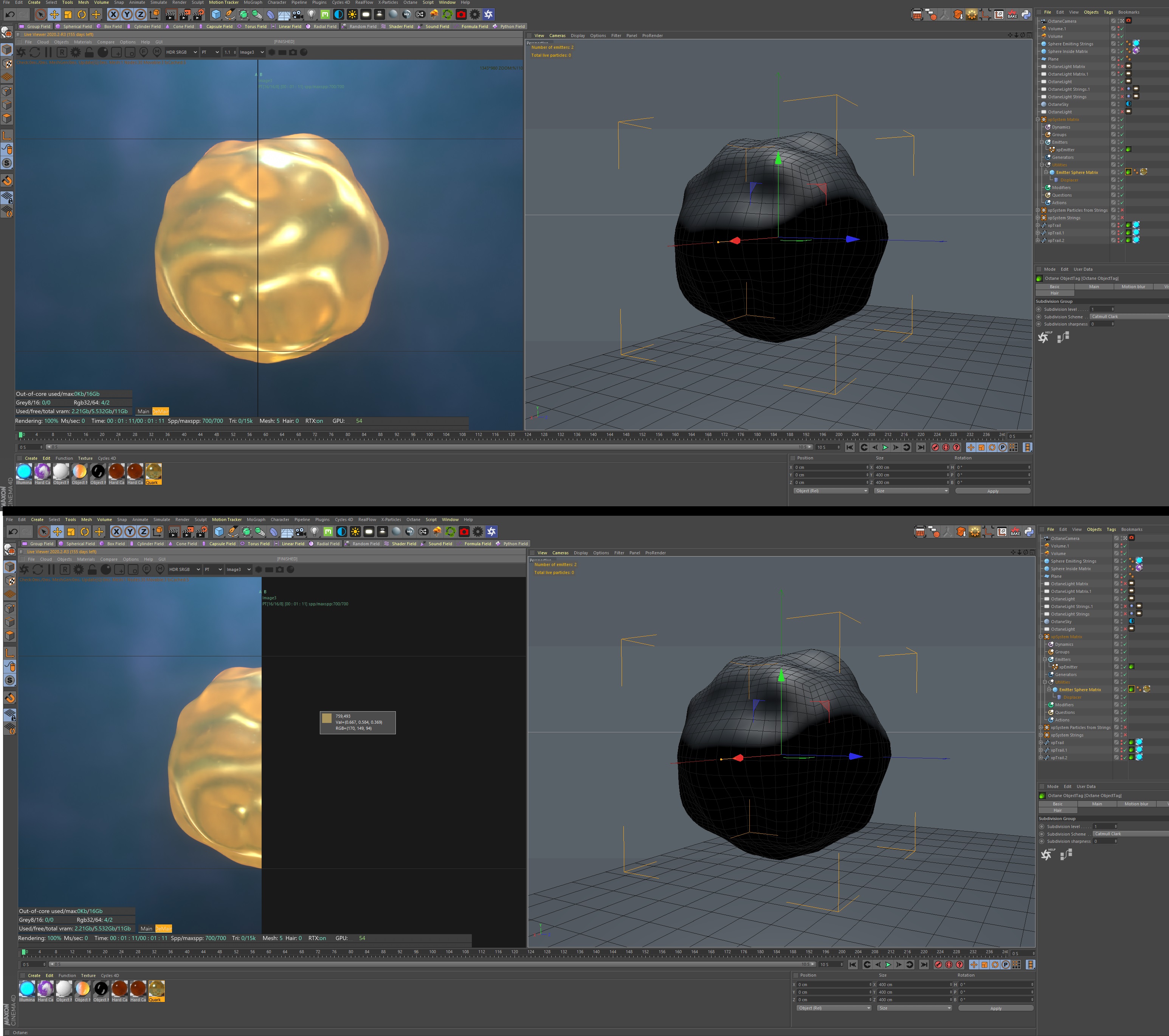Open Simulate menu in upper window menu bar
The image size is (1169, 1036).
(158, 3)
